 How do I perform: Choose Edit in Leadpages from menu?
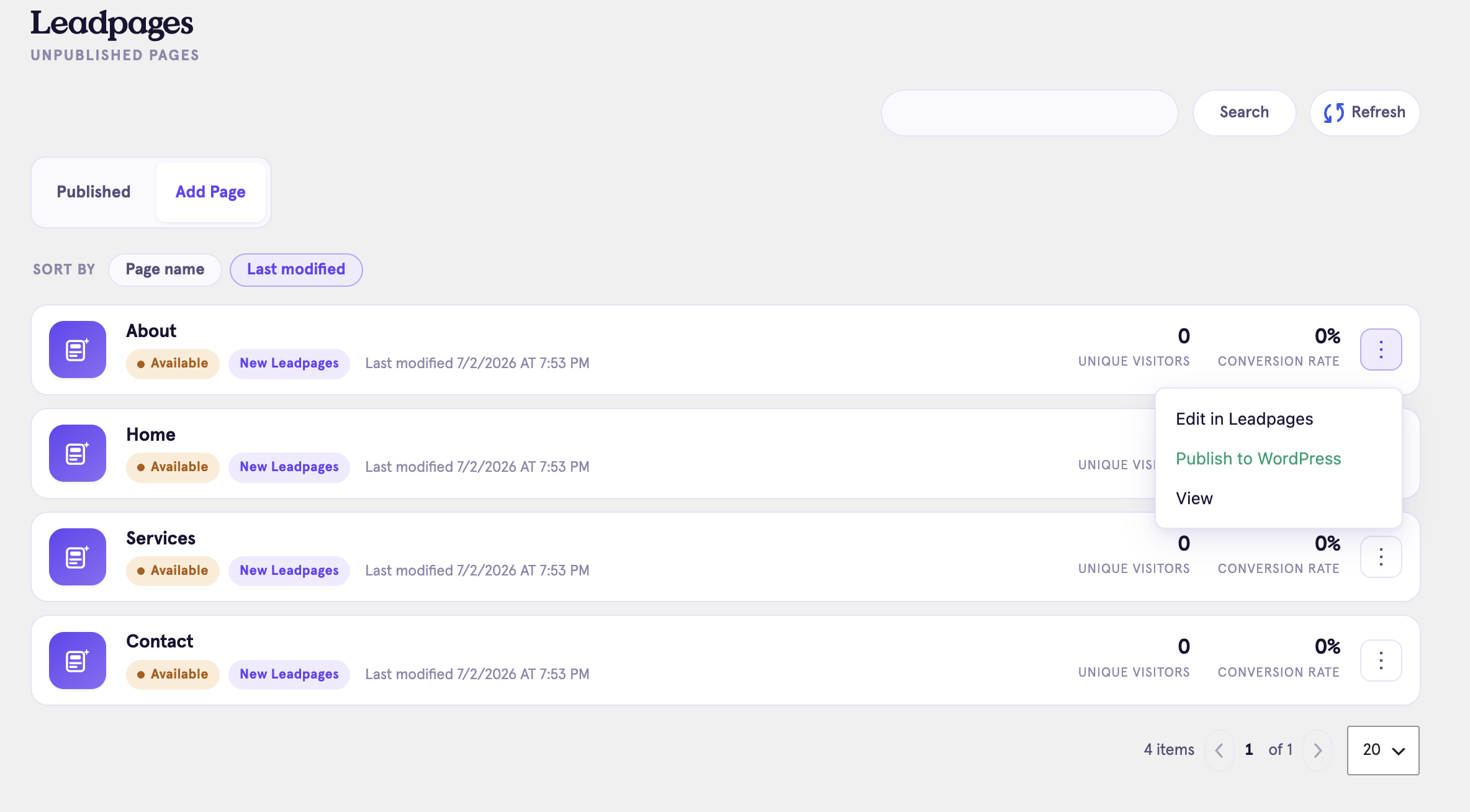pos(1244,419)
